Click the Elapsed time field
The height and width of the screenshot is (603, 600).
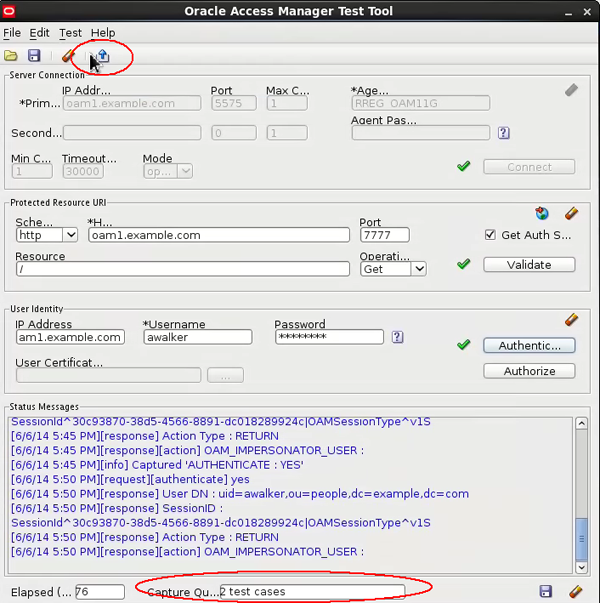click(100, 591)
